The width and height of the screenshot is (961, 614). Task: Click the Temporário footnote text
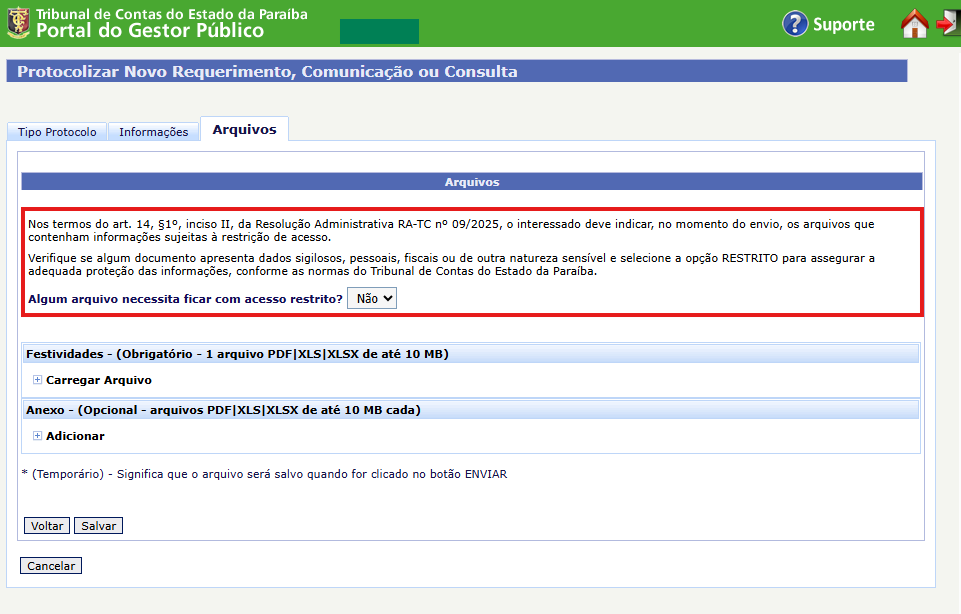click(264, 474)
